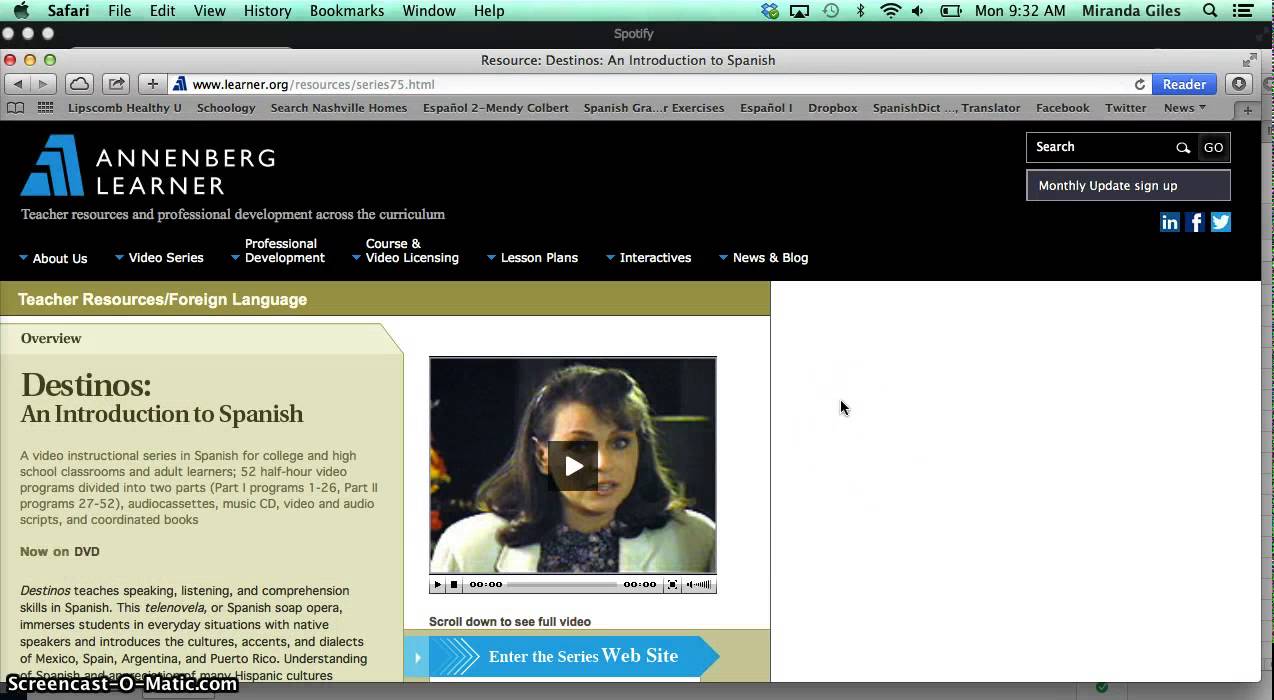Viewport: 1274px width, 700px height.
Task: Open the Lipscomb Healthy U bookmark
Action: click(x=125, y=108)
